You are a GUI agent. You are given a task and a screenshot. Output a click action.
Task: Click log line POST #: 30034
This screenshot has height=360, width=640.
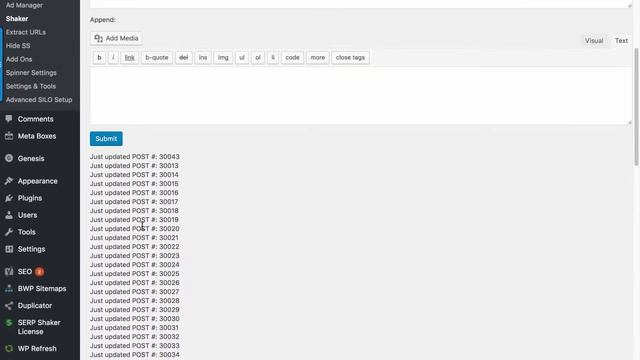point(135,355)
